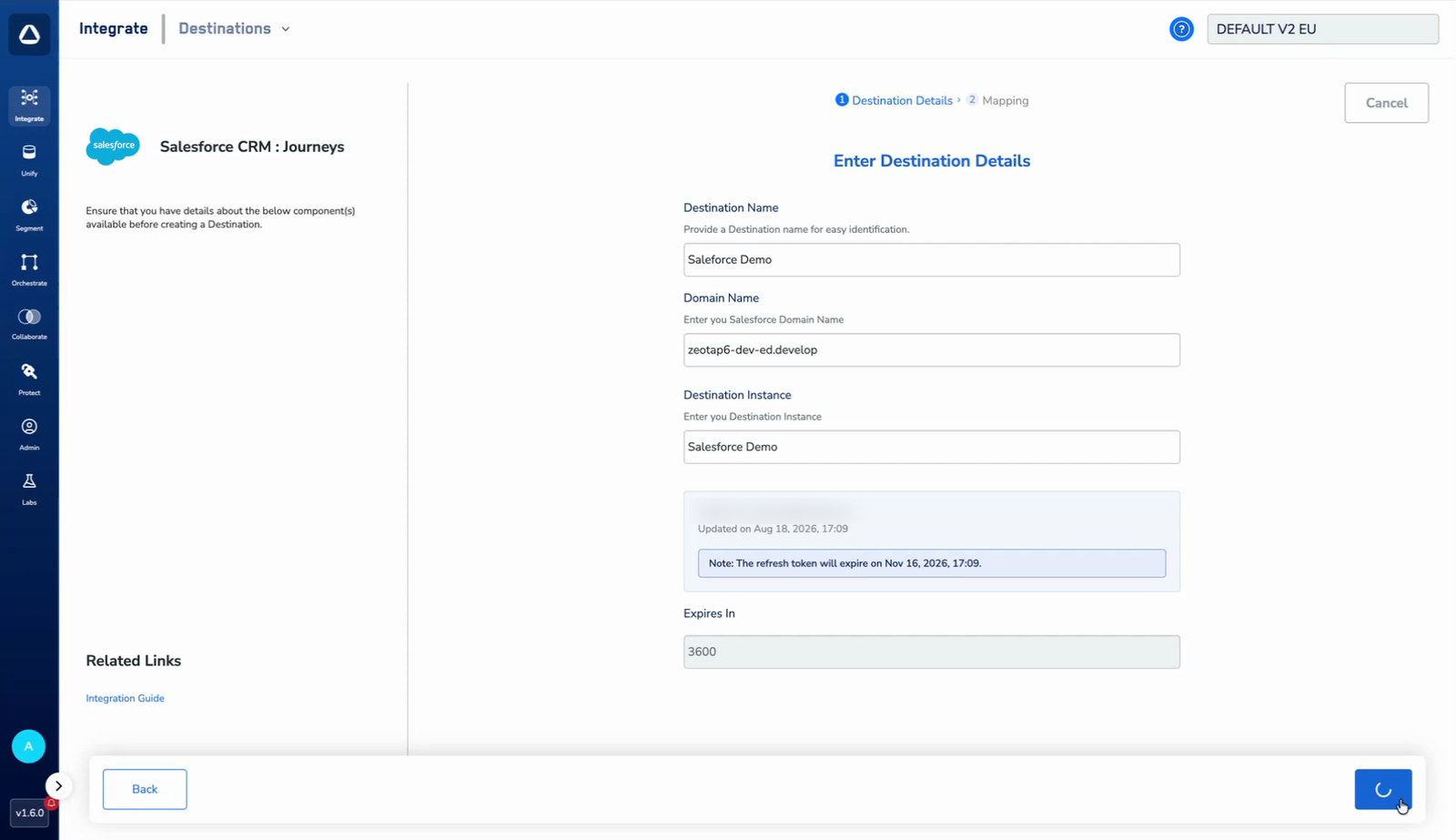Click the Cancel button
1456x840 pixels.
pyautogui.click(x=1386, y=103)
